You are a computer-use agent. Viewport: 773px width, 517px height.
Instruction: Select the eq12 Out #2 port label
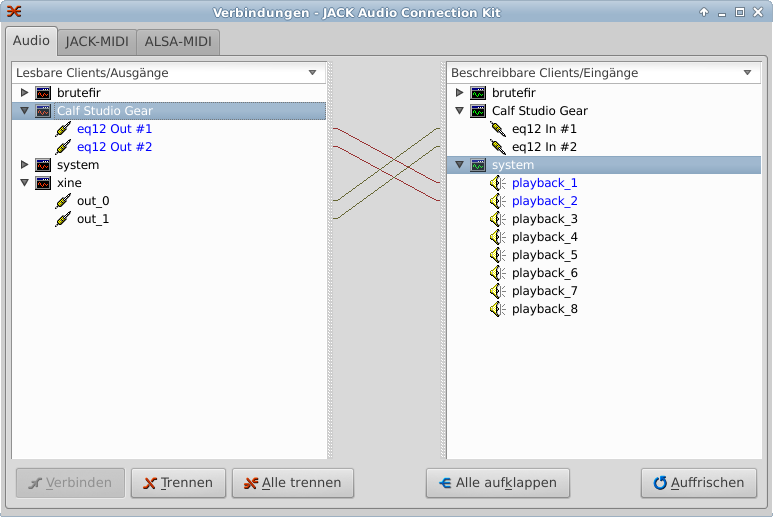pyautogui.click(x=114, y=147)
